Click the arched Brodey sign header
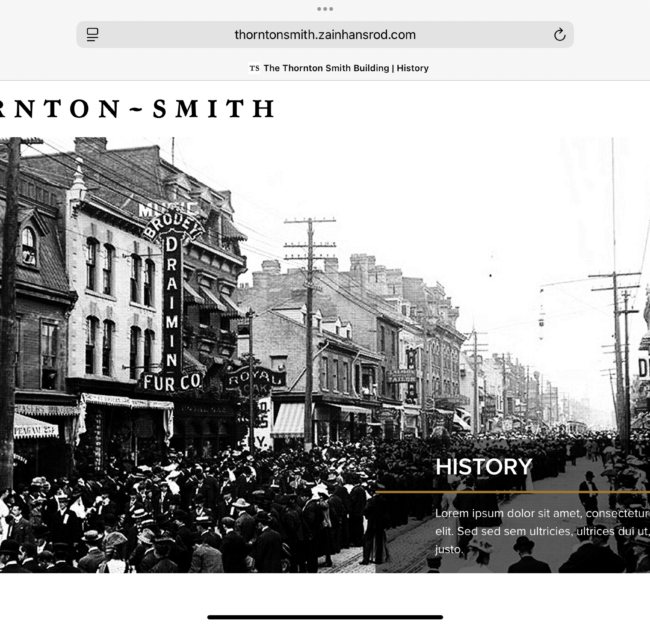This screenshot has height=625, width=650. click(x=173, y=226)
